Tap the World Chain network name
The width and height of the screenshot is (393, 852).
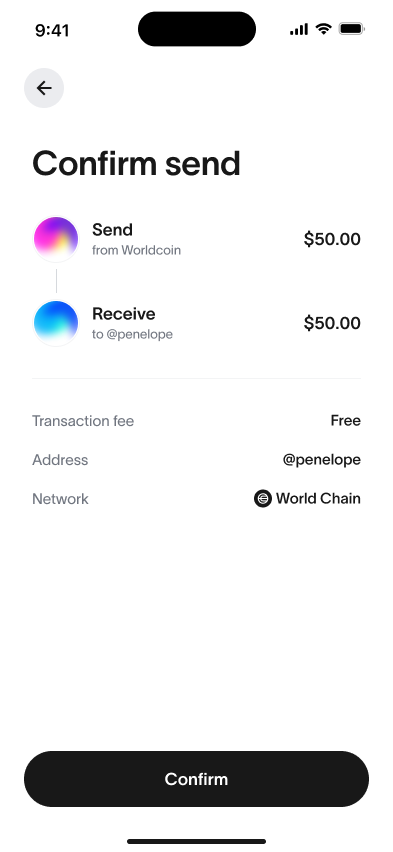319,498
